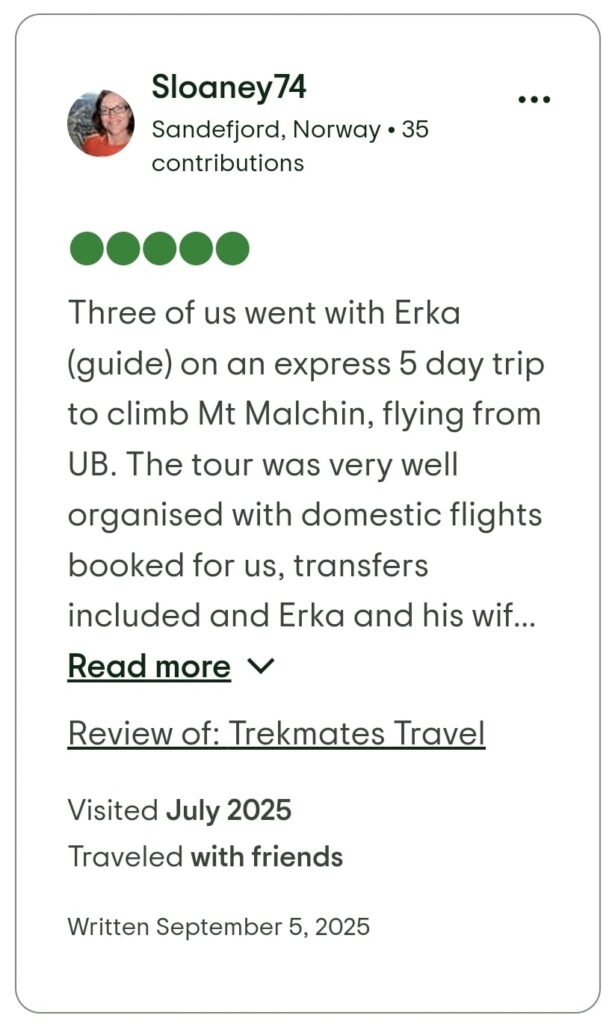The image size is (615, 1024).
Task: Click the truncated review text ending in ellipsis
Action: [x=302, y=615]
